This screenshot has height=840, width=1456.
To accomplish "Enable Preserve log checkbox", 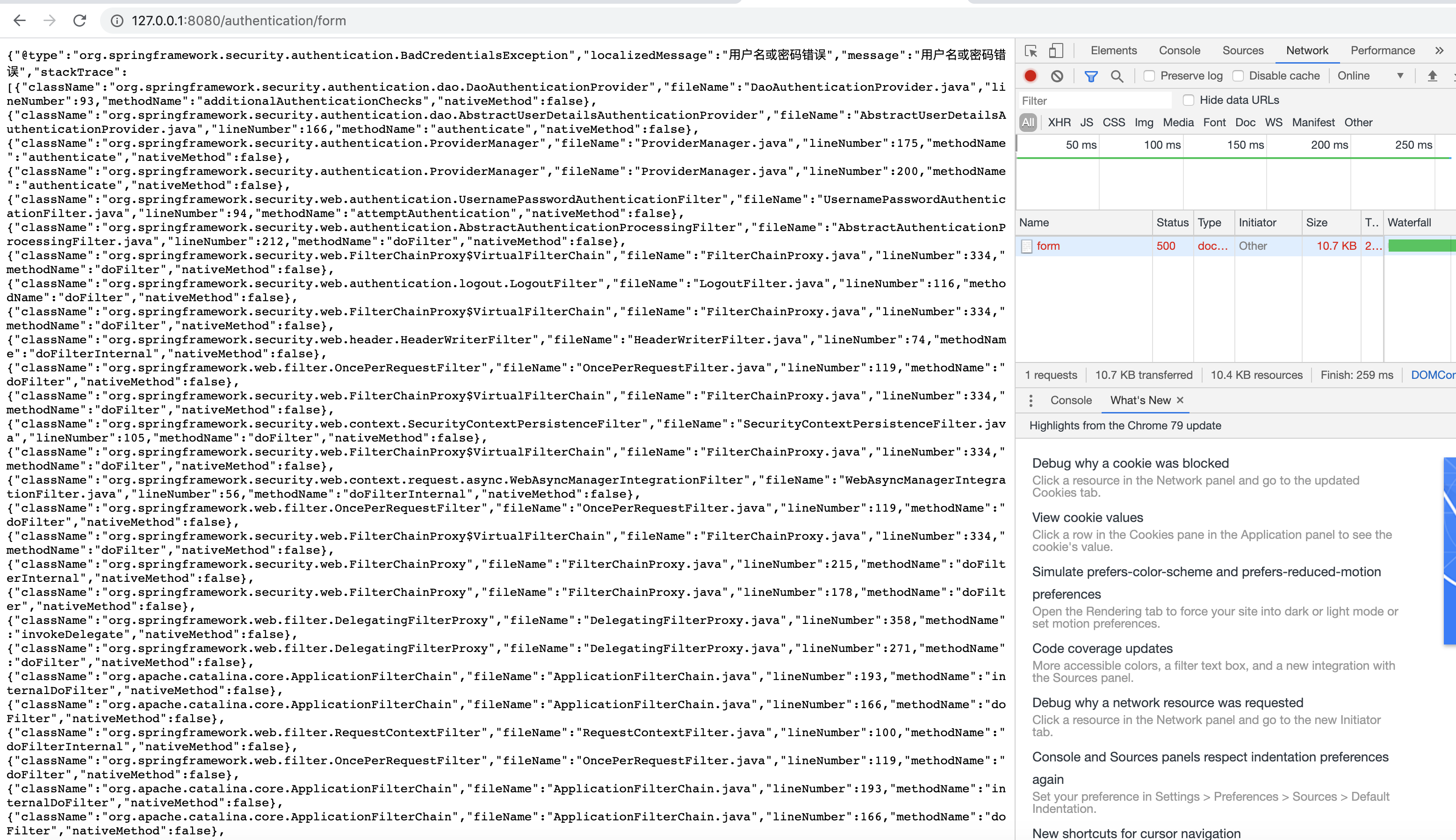I will coord(1149,76).
